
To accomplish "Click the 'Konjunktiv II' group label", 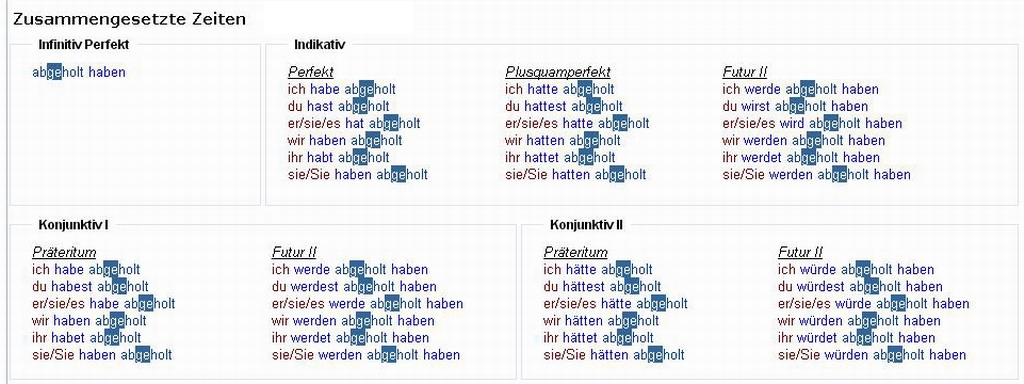I will [x=586, y=225].
